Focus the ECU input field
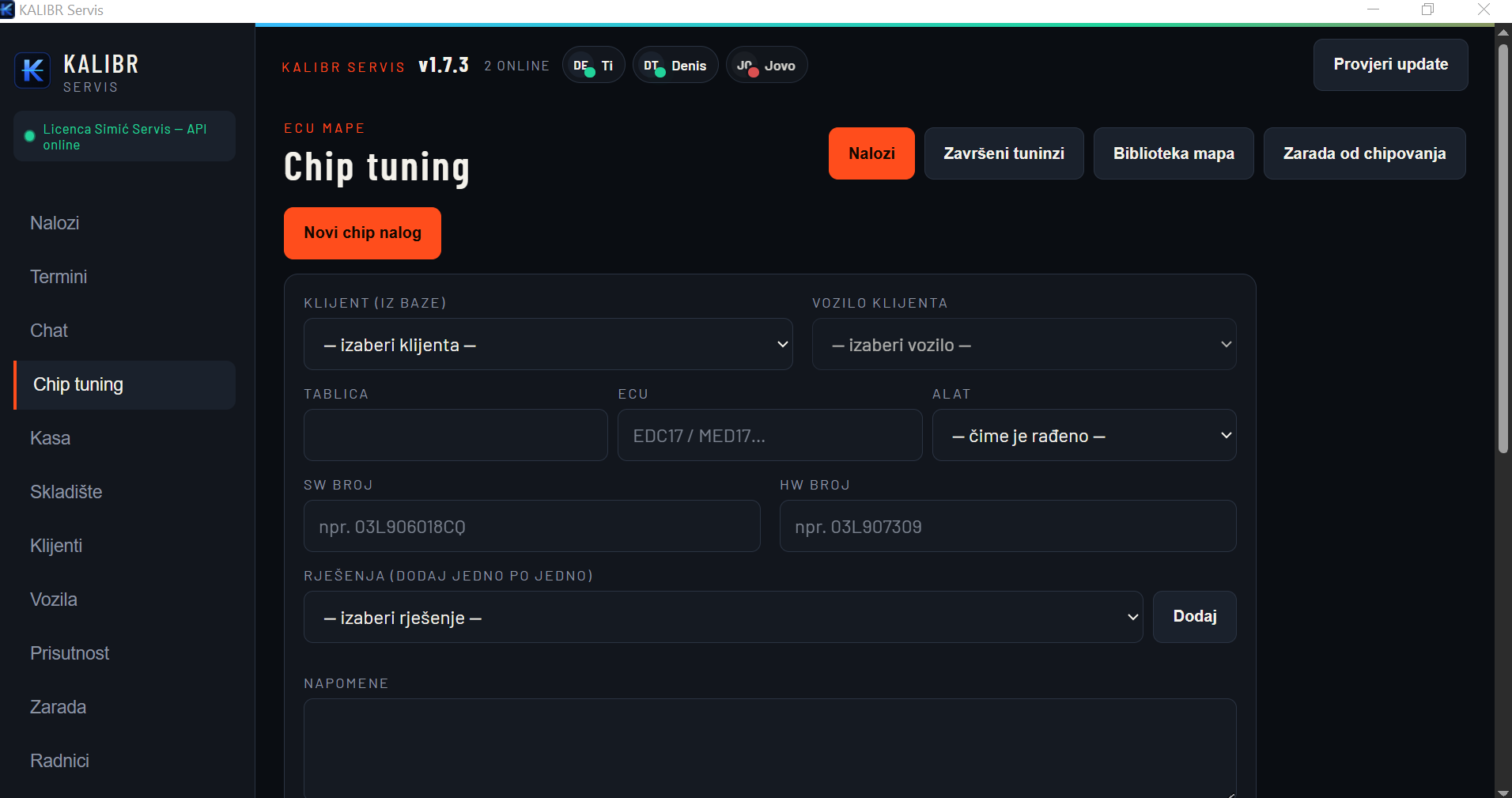 click(x=769, y=435)
